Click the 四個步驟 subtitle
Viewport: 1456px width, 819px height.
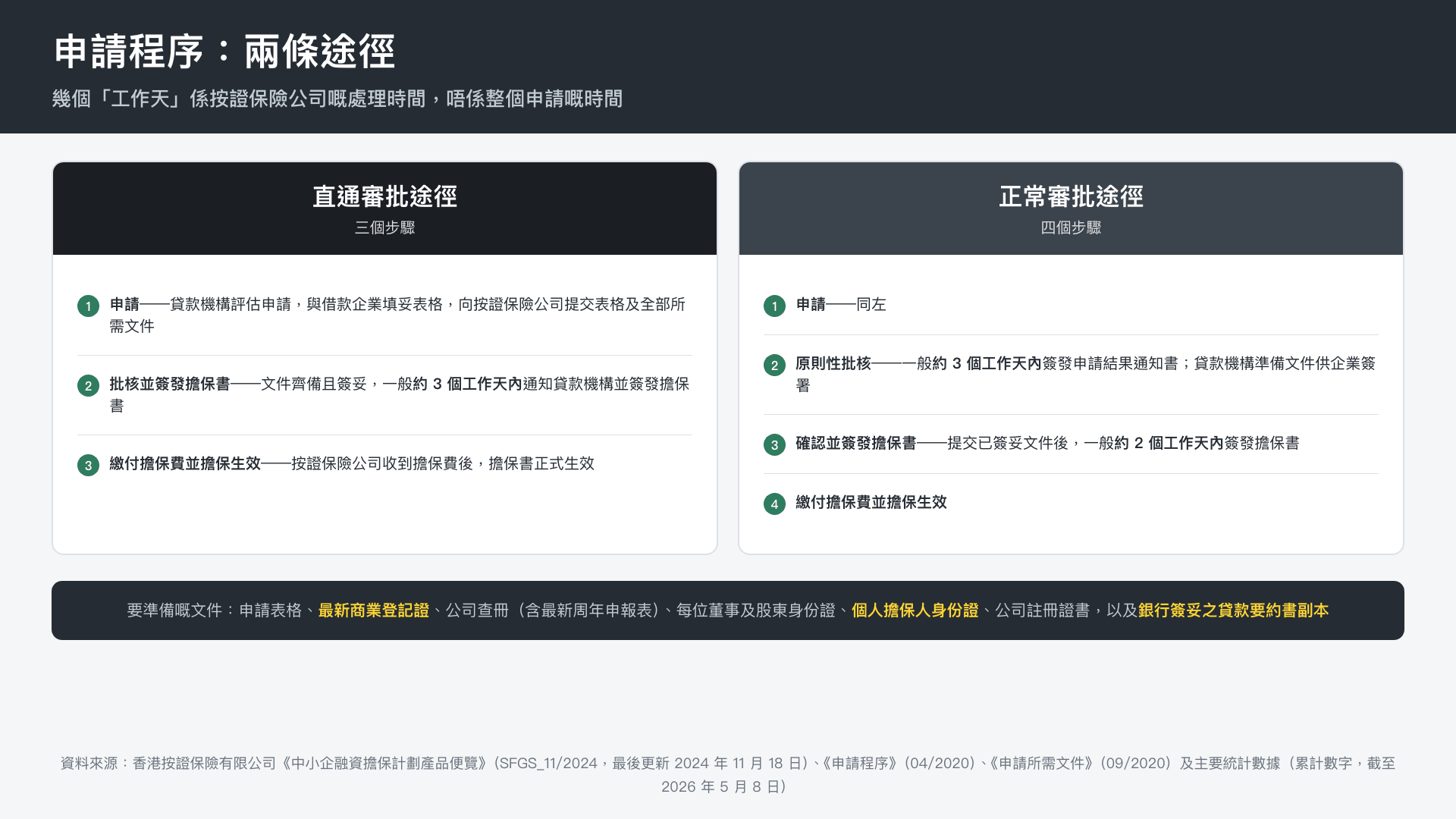1071,227
